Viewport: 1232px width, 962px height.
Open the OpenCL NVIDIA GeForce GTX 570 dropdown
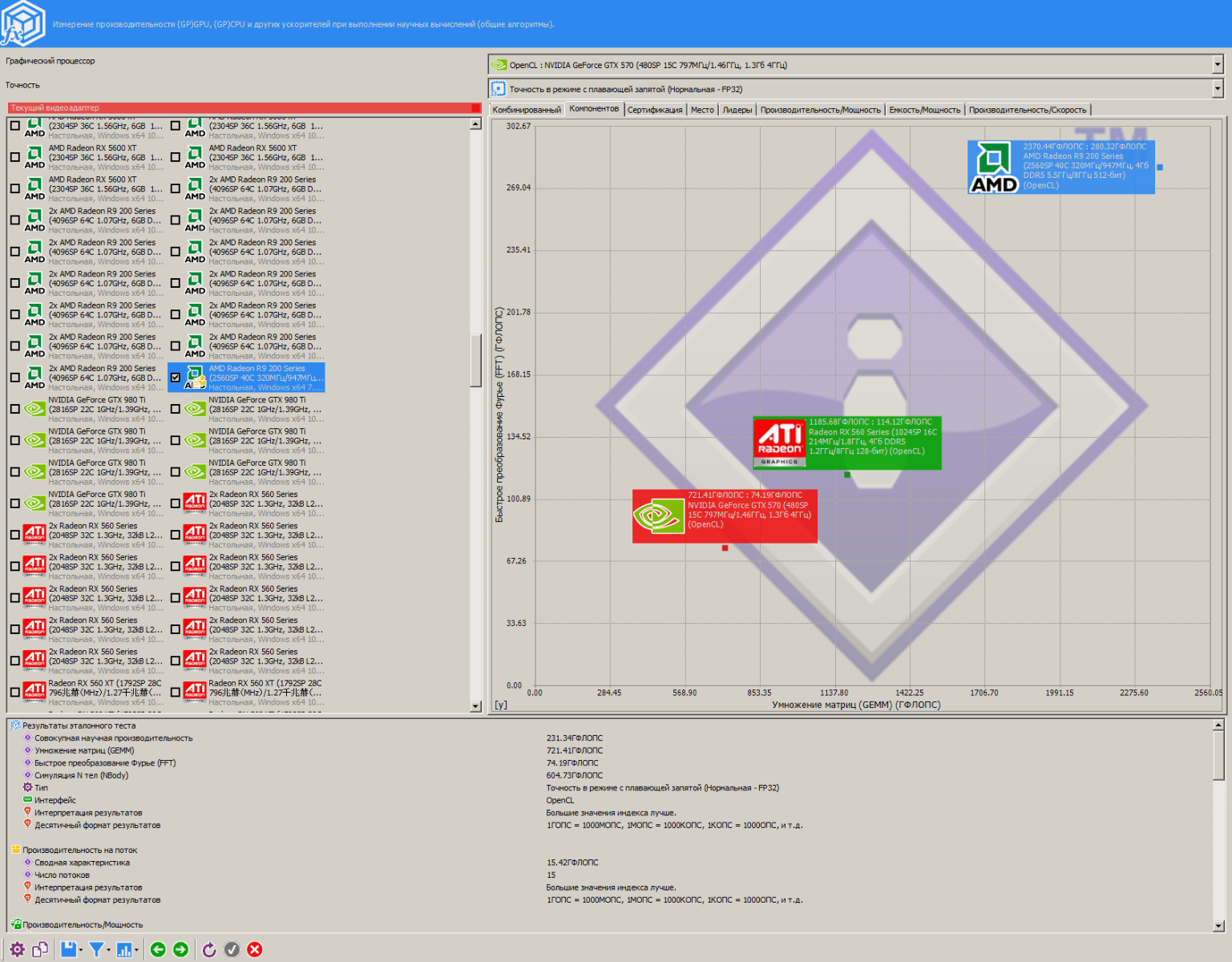click(1217, 65)
